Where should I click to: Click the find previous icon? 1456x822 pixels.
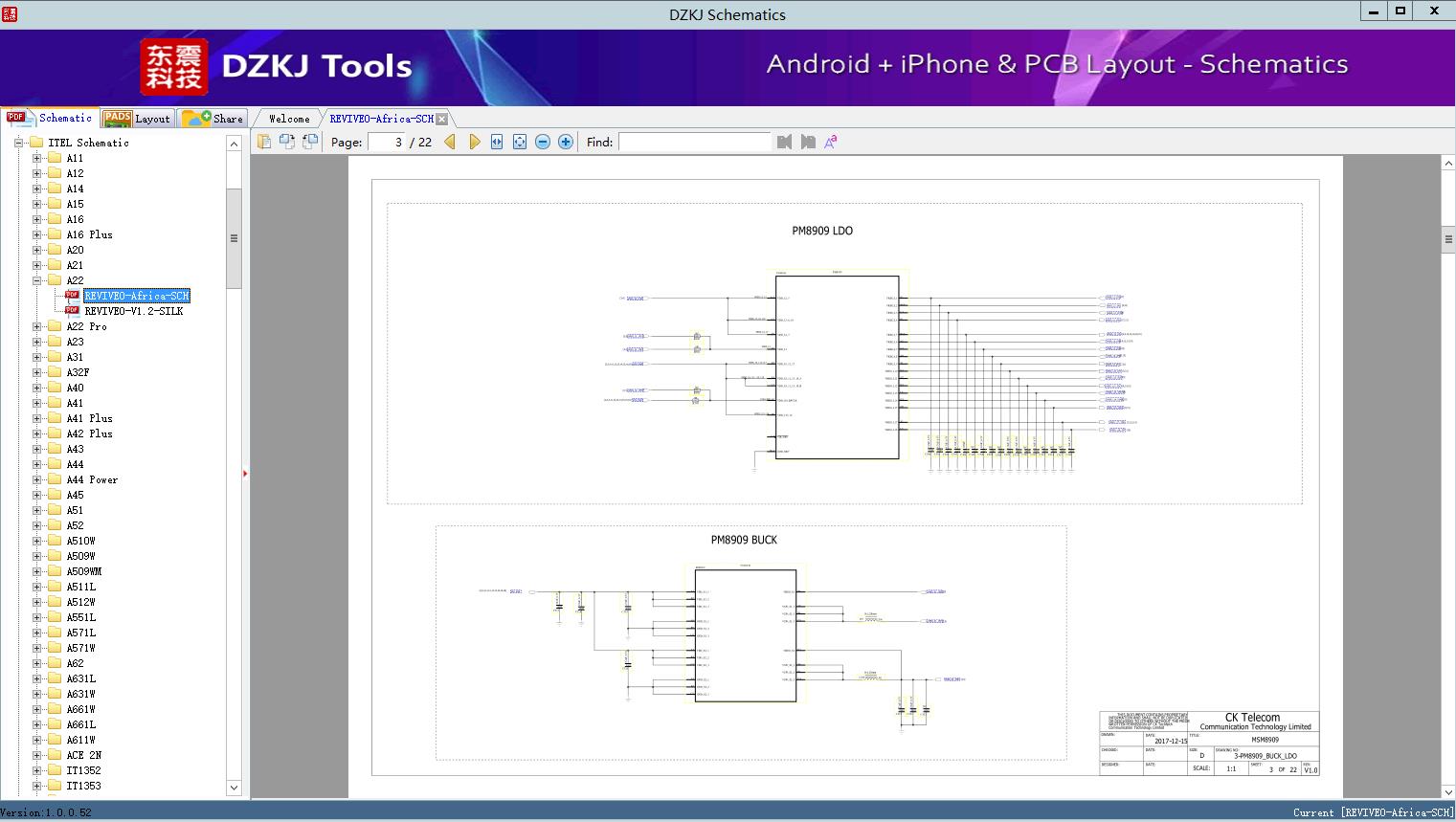tap(785, 142)
